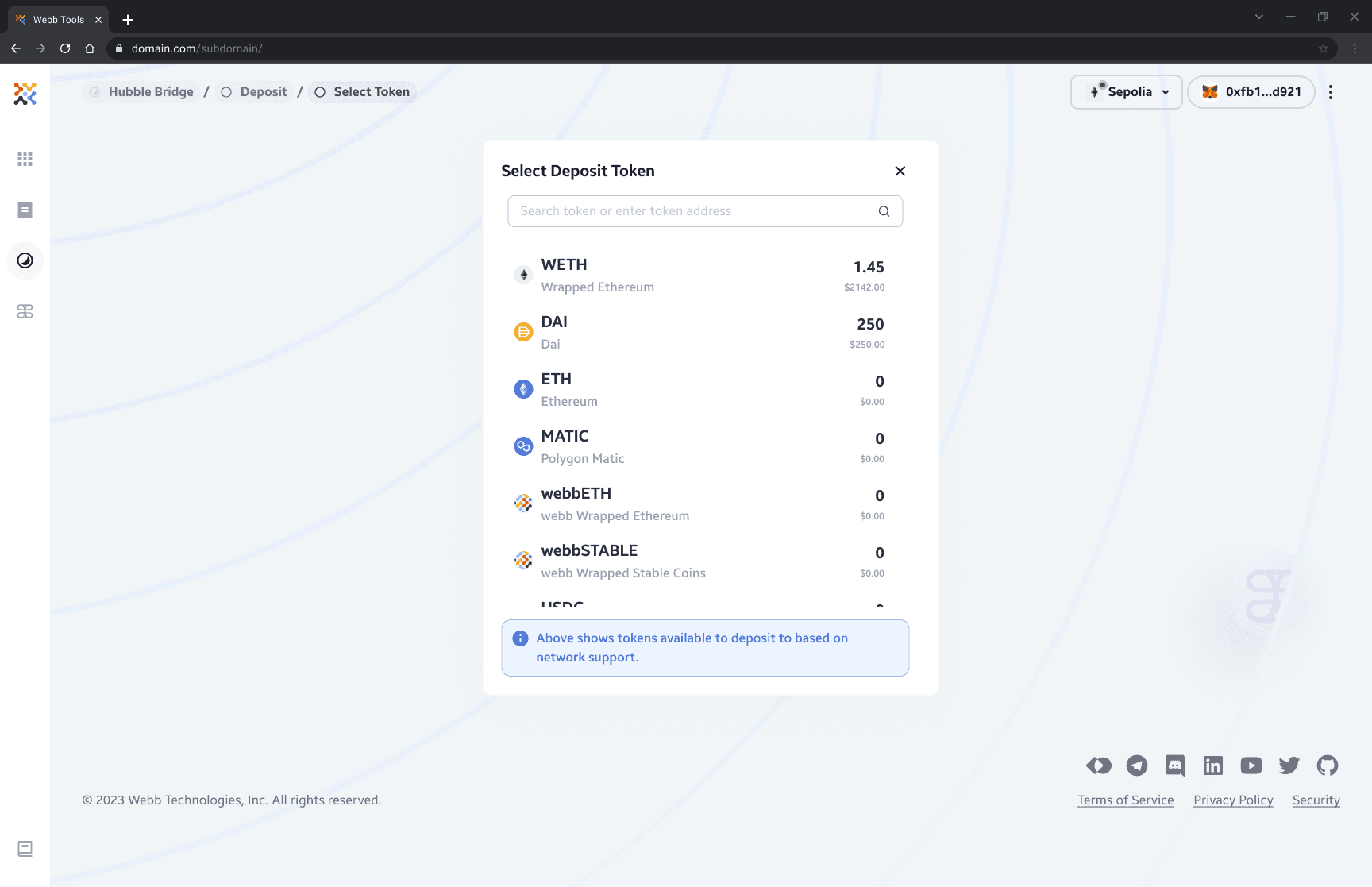Select the ETH token name
The width and height of the screenshot is (1372, 887).
click(x=557, y=380)
